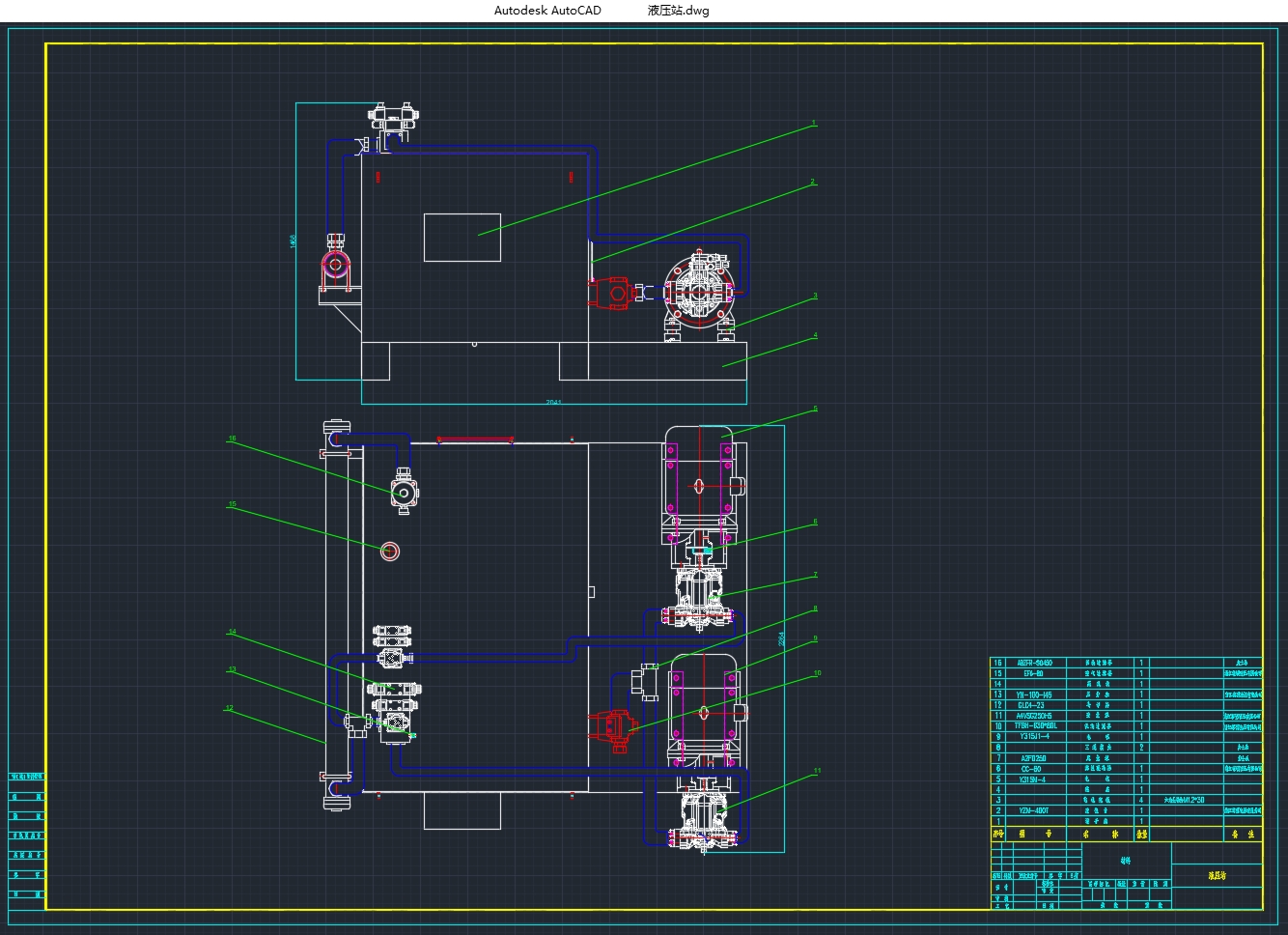Click the red handle bar atop the tank plan view
This screenshot has width=1288, height=935.
pos(474,439)
